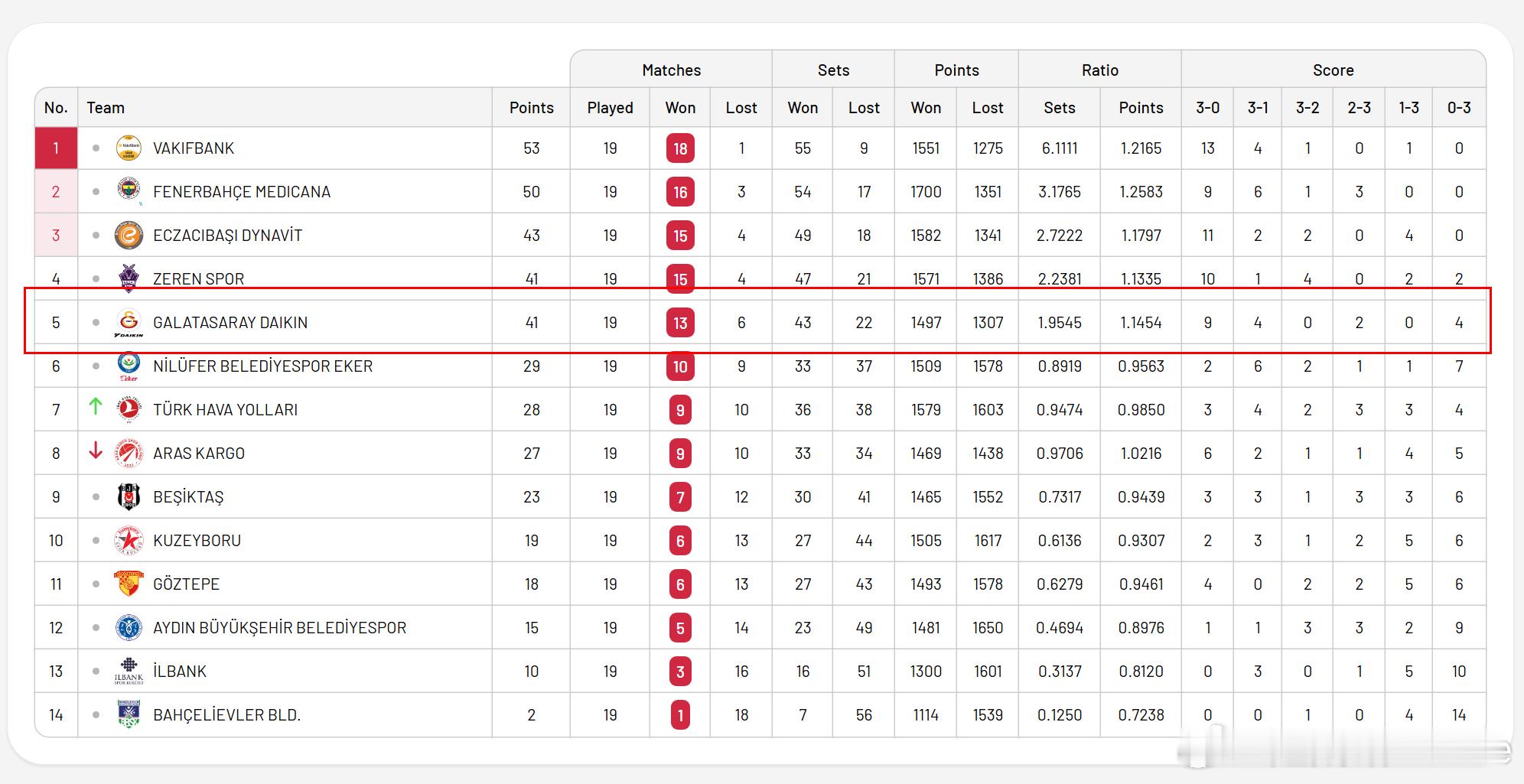Click the Kuzeyboru red star logo
The width and height of the screenshot is (1524, 784).
click(x=129, y=540)
